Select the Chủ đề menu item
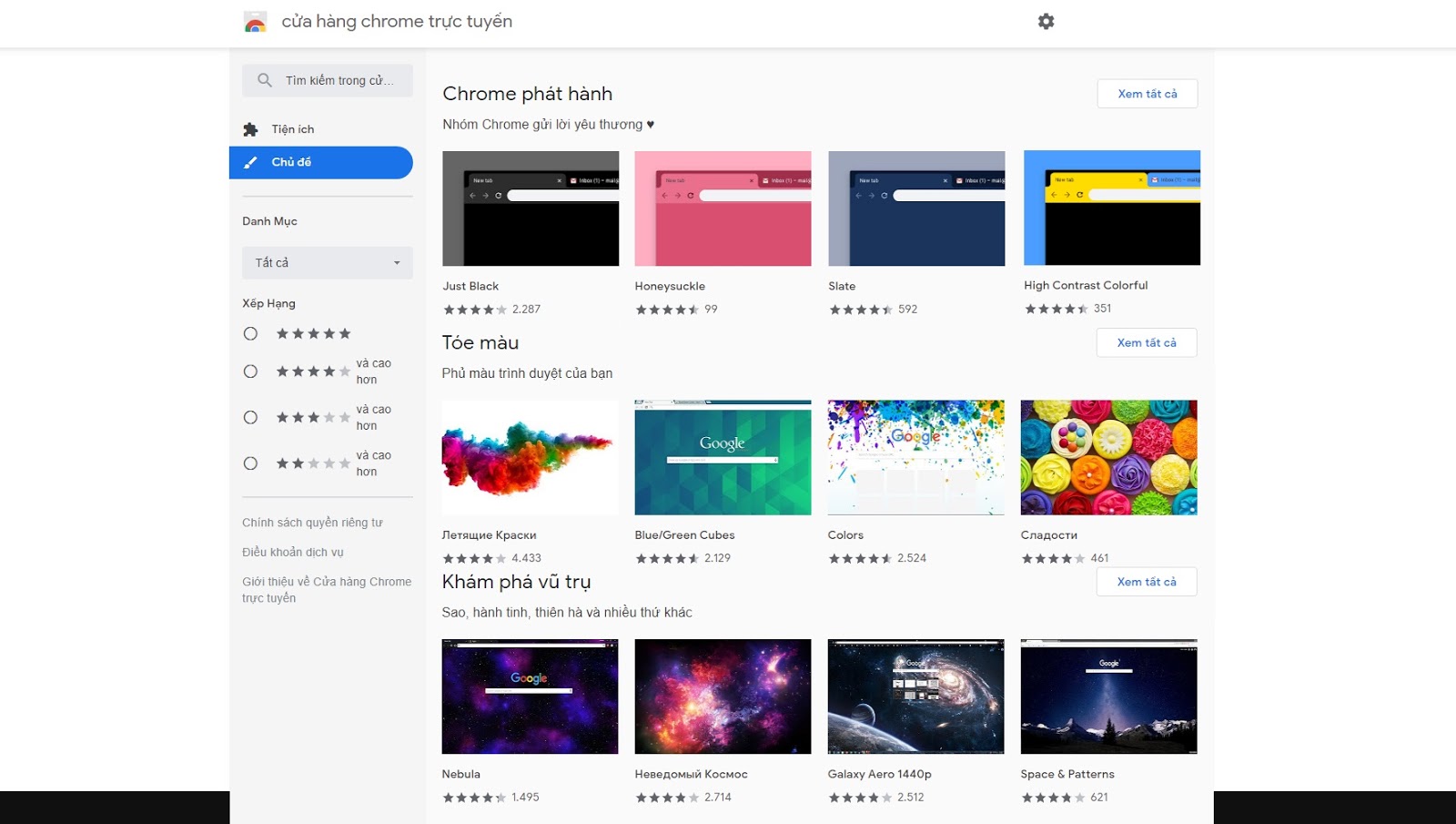This screenshot has width=1456, height=824. click(x=321, y=162)
